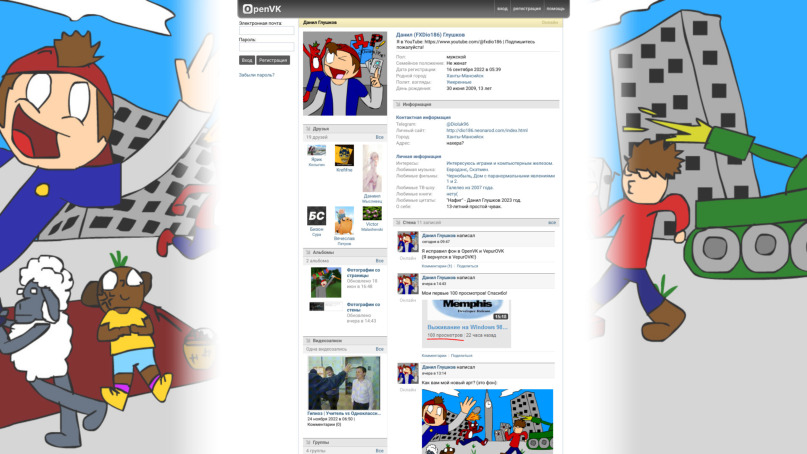Open the large profile avatar picture
The width and height of the screenshot is (807, 454).
345,74
